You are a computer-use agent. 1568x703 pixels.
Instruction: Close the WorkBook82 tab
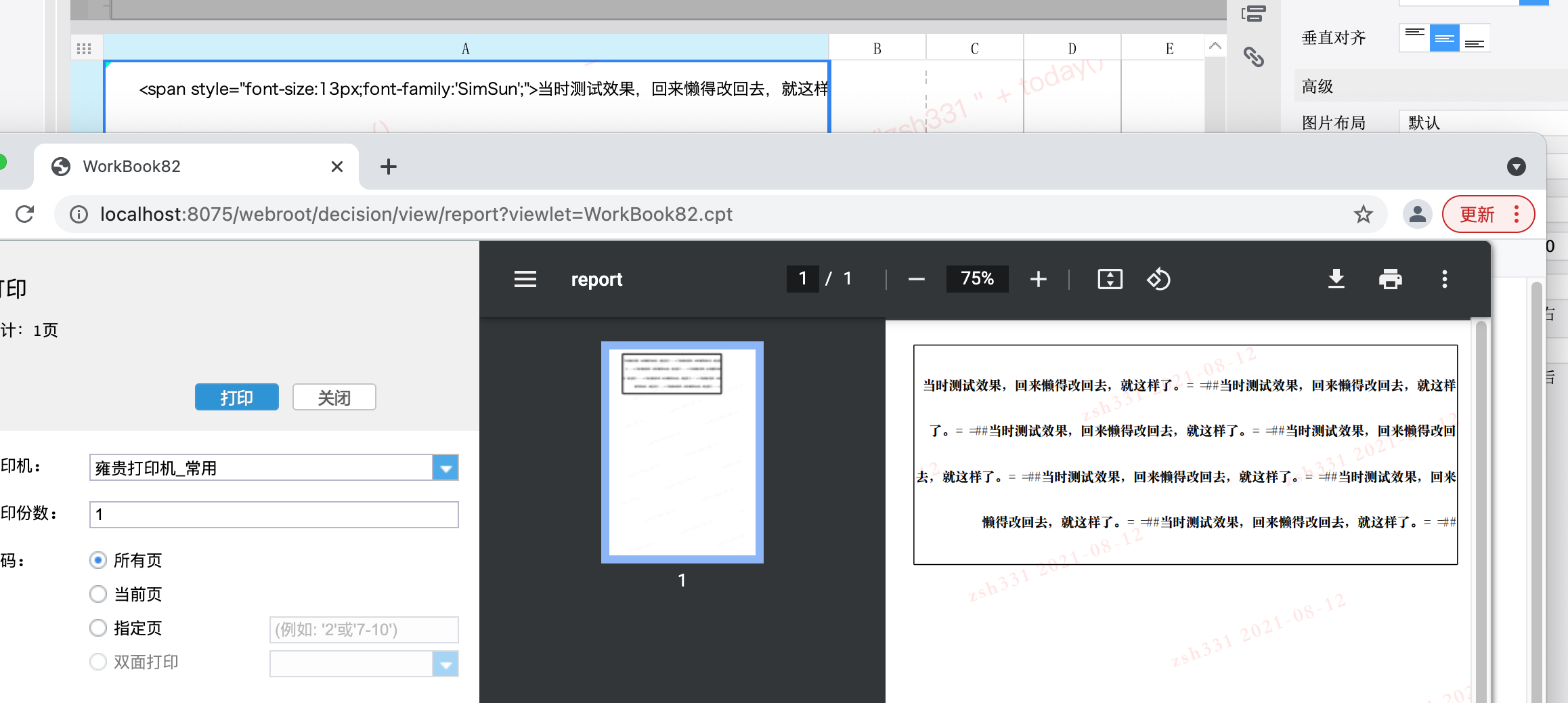coord(336,167)
